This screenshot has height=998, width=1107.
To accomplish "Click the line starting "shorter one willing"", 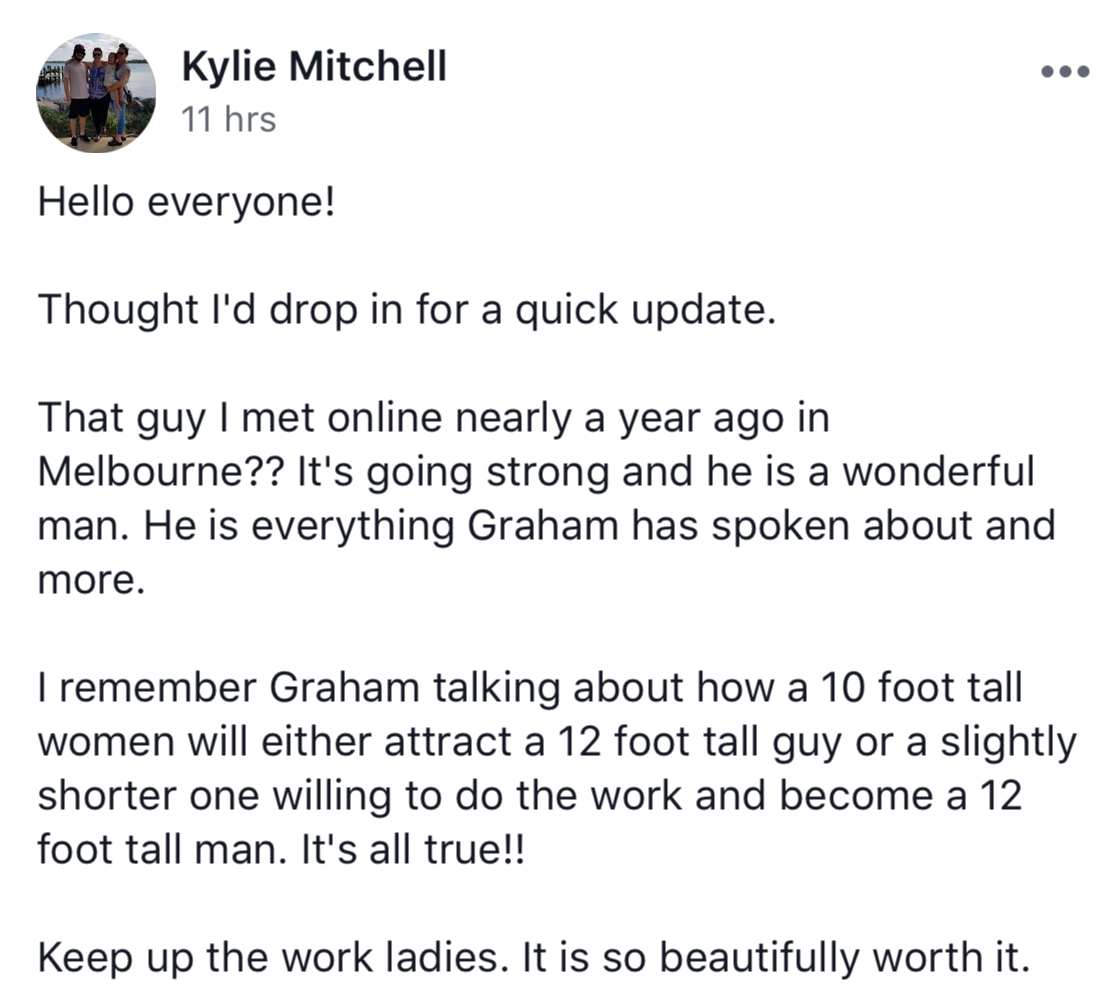I will (530, 796).
